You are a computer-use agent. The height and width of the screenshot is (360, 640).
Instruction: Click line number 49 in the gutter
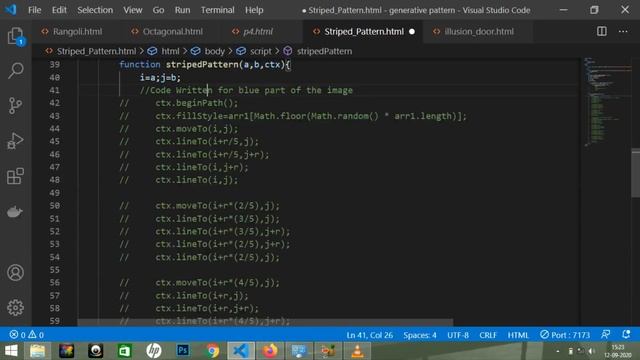tap(54, 193)
